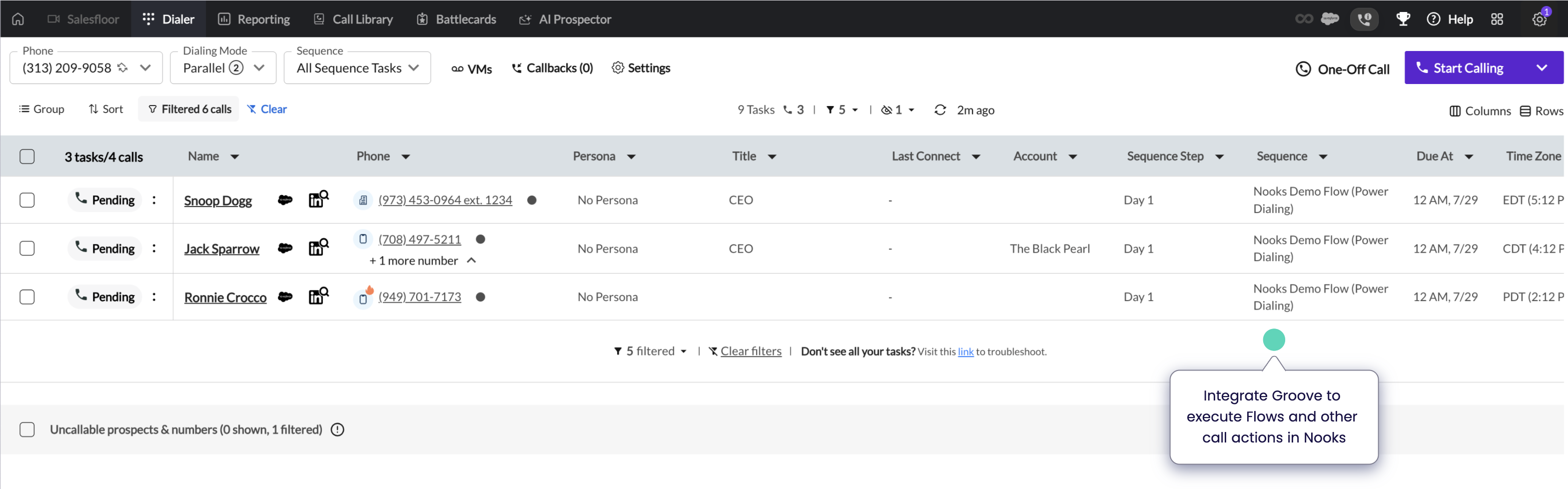Click the company research icon for Jack Sparrow
Viewport: 1568px width, 489px height.
click(x=318, y=247)
